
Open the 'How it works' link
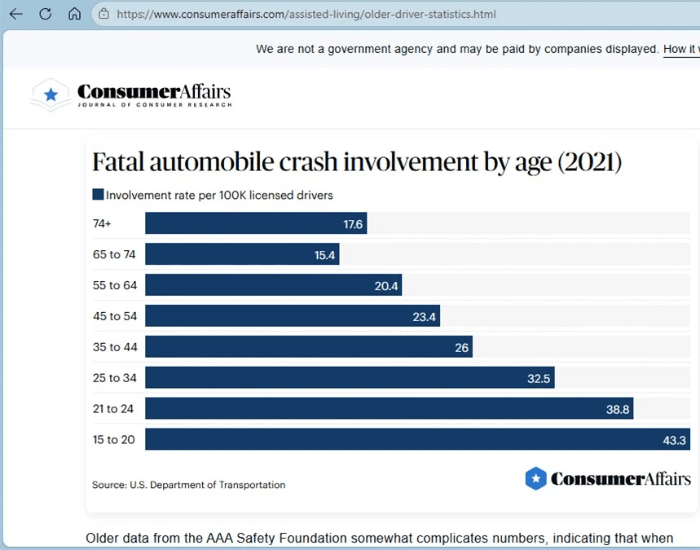pos(681,50)
